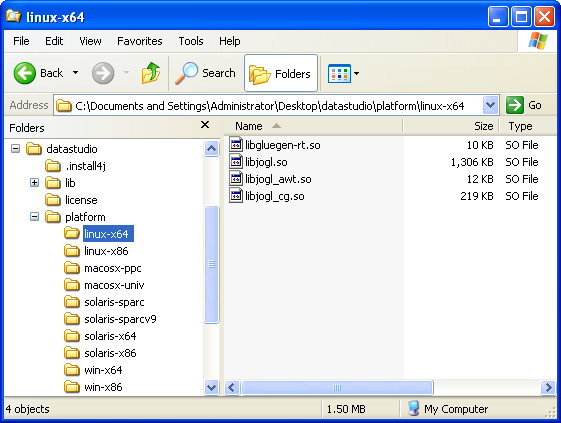Select file name libgluegen-rt.so
This screenshot has width=561, height=423.
[283, 145]
